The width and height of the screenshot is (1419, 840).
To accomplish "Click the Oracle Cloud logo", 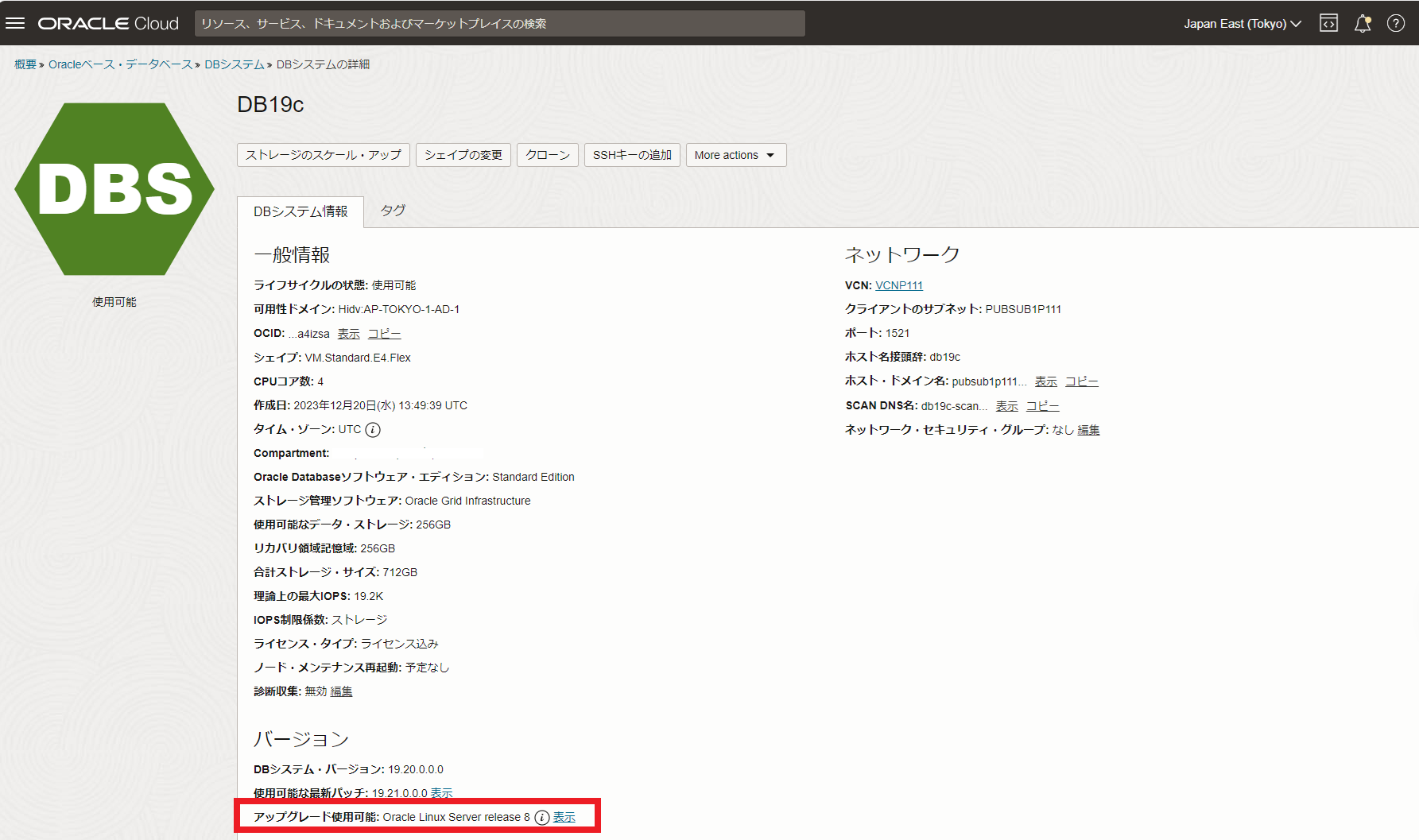I will [x=108, y=23].
